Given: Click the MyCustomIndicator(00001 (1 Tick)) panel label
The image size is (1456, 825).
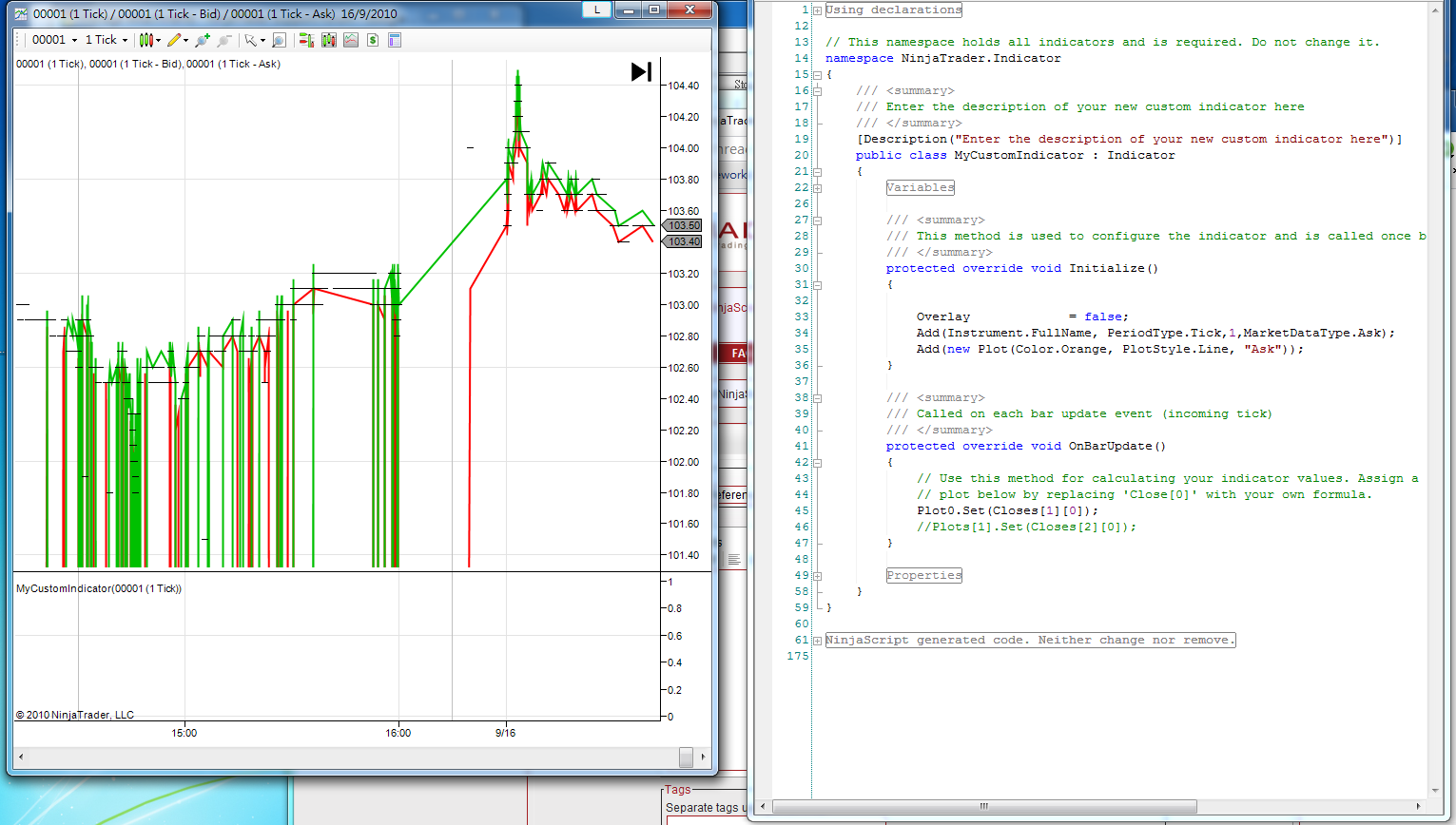Looking at the screenshot, I should (99, 588).
